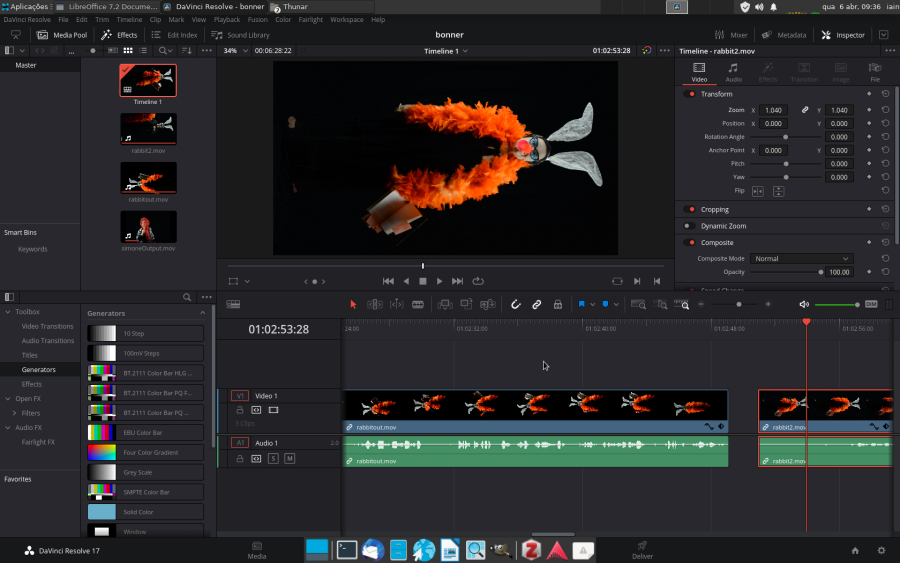Open viewer zoom 34% dropdown
Screen dimensions: 900x563
click(x=235, y=51)
